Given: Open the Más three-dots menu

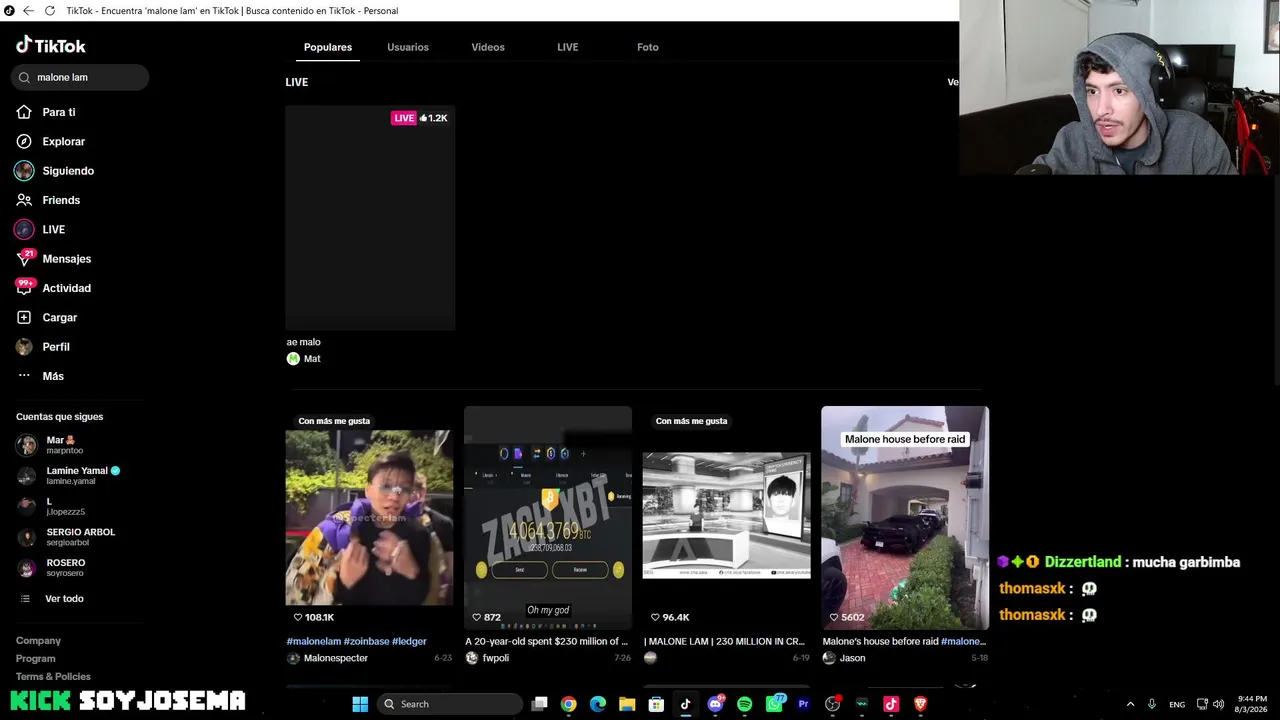Looking at the screenshot, I should [25, 376].
